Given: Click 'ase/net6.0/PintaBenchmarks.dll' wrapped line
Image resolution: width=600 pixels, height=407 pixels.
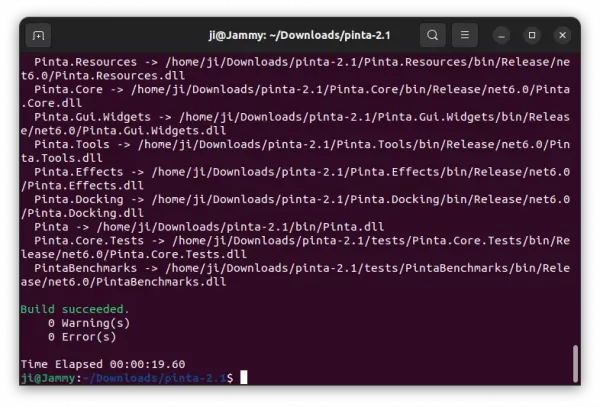Looking at the screenshot, I should point(123,282).
